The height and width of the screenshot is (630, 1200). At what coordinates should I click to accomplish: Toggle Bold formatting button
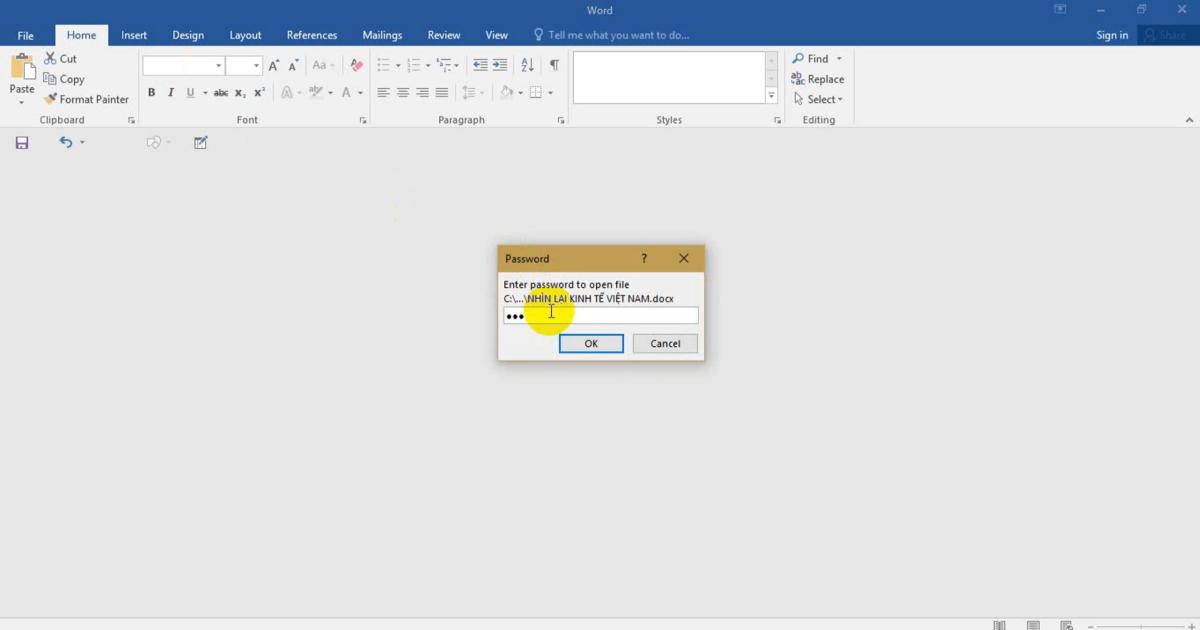152,93
